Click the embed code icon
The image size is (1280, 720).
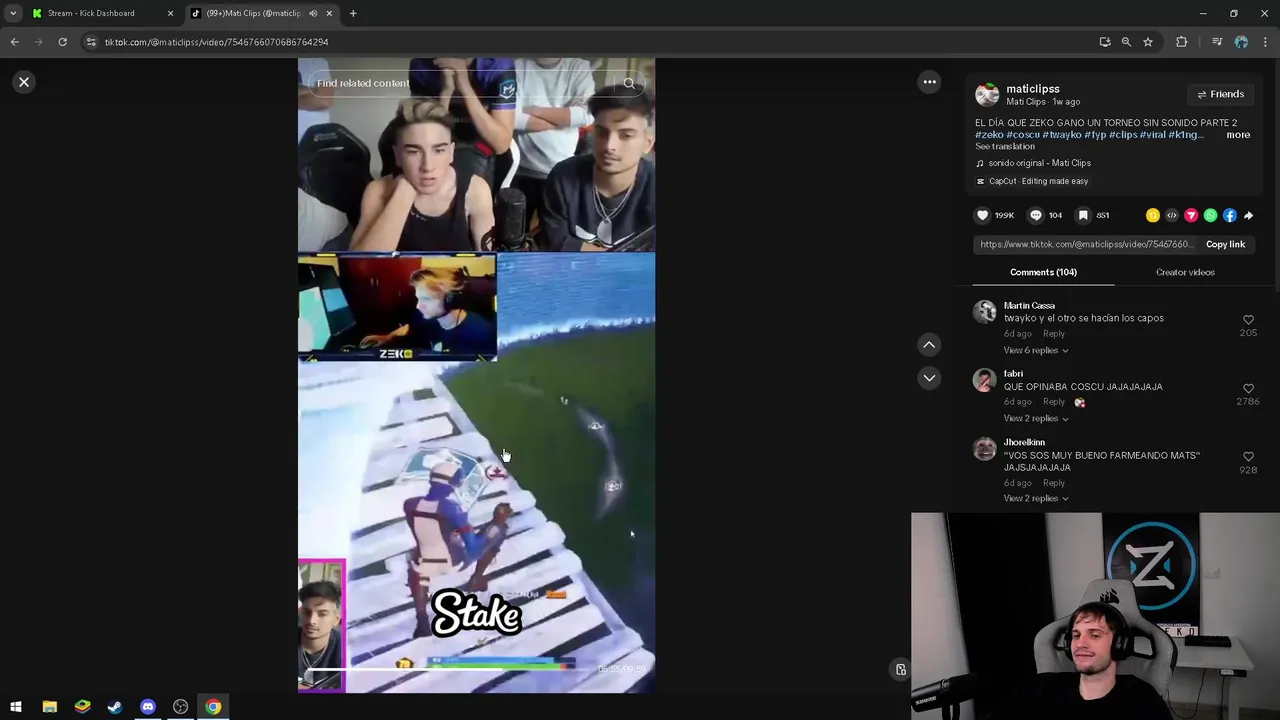click(1172, 215)
